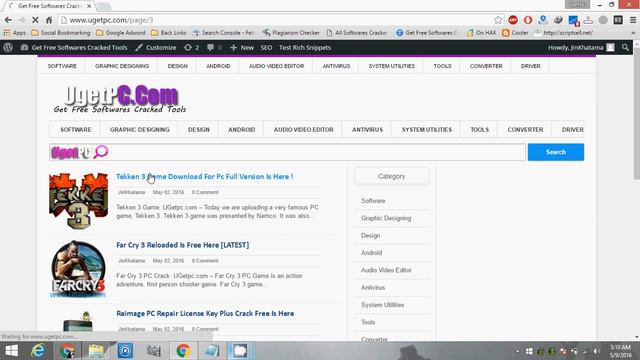
Task: Select ANTIVIRUS in top navigation strip
Action: (336, 66)
